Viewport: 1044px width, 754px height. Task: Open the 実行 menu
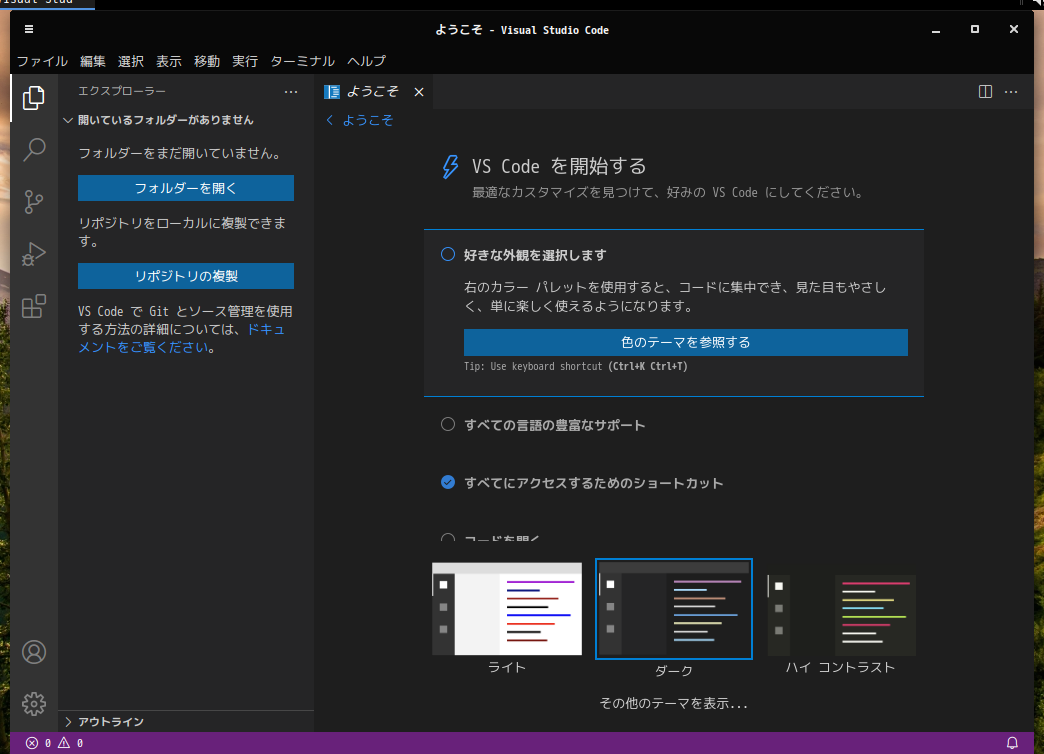coord(244,61)
